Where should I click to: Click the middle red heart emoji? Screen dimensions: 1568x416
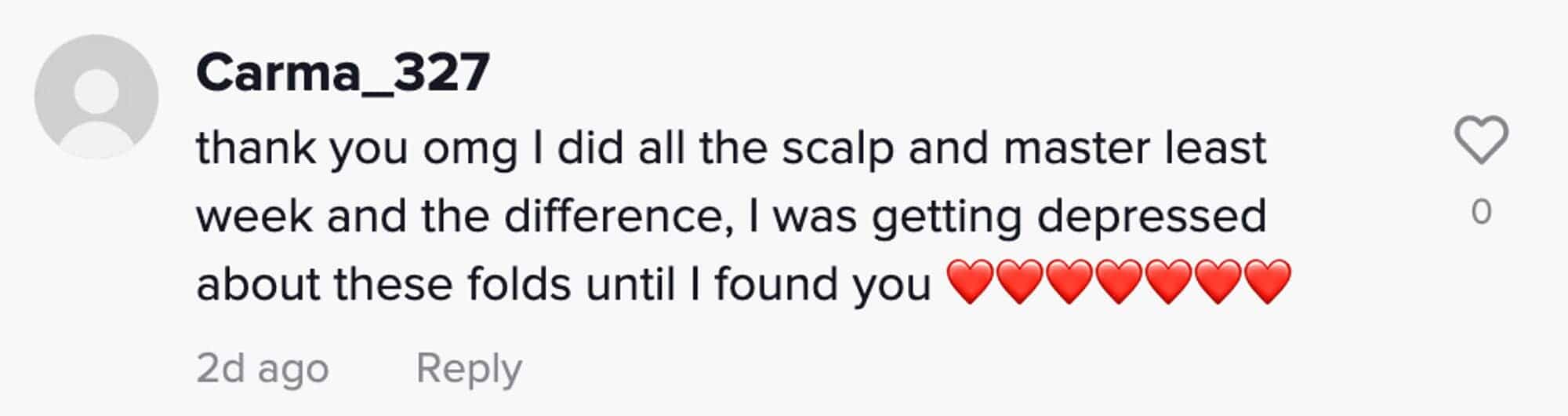(1119, 283)
